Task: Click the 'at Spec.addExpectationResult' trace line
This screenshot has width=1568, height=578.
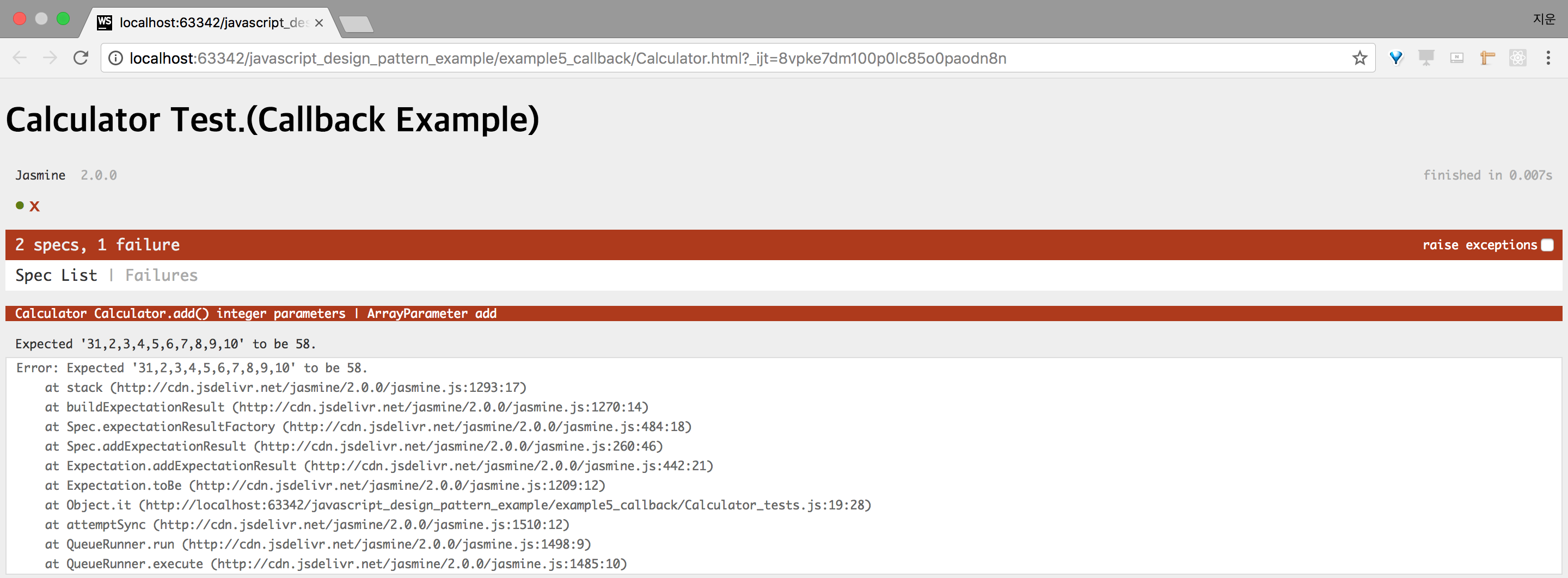Action: pyautogui.click(x=354, y=446)
